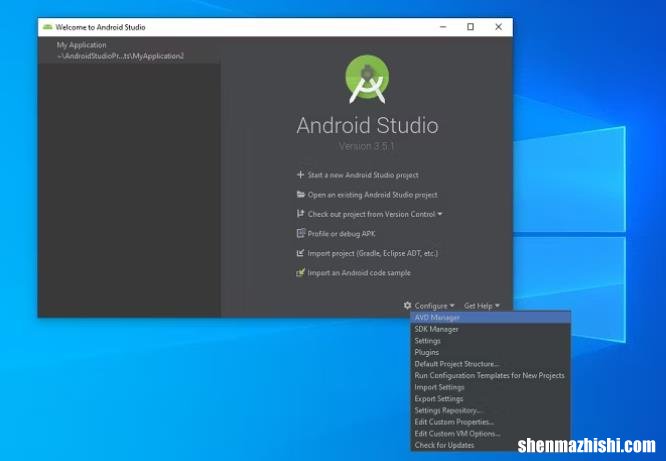Choose Plugins in Configure menu
The height and width of the screenshot is (461, 666).
pyautogui.click(x=491, y=352)
